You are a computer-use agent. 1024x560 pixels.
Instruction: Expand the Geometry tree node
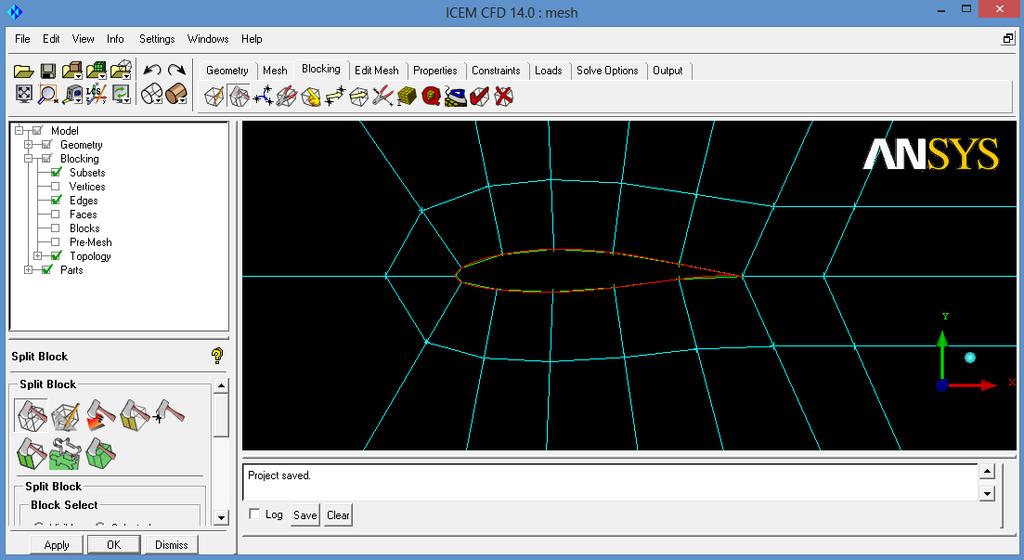click(x=28, y=144)
